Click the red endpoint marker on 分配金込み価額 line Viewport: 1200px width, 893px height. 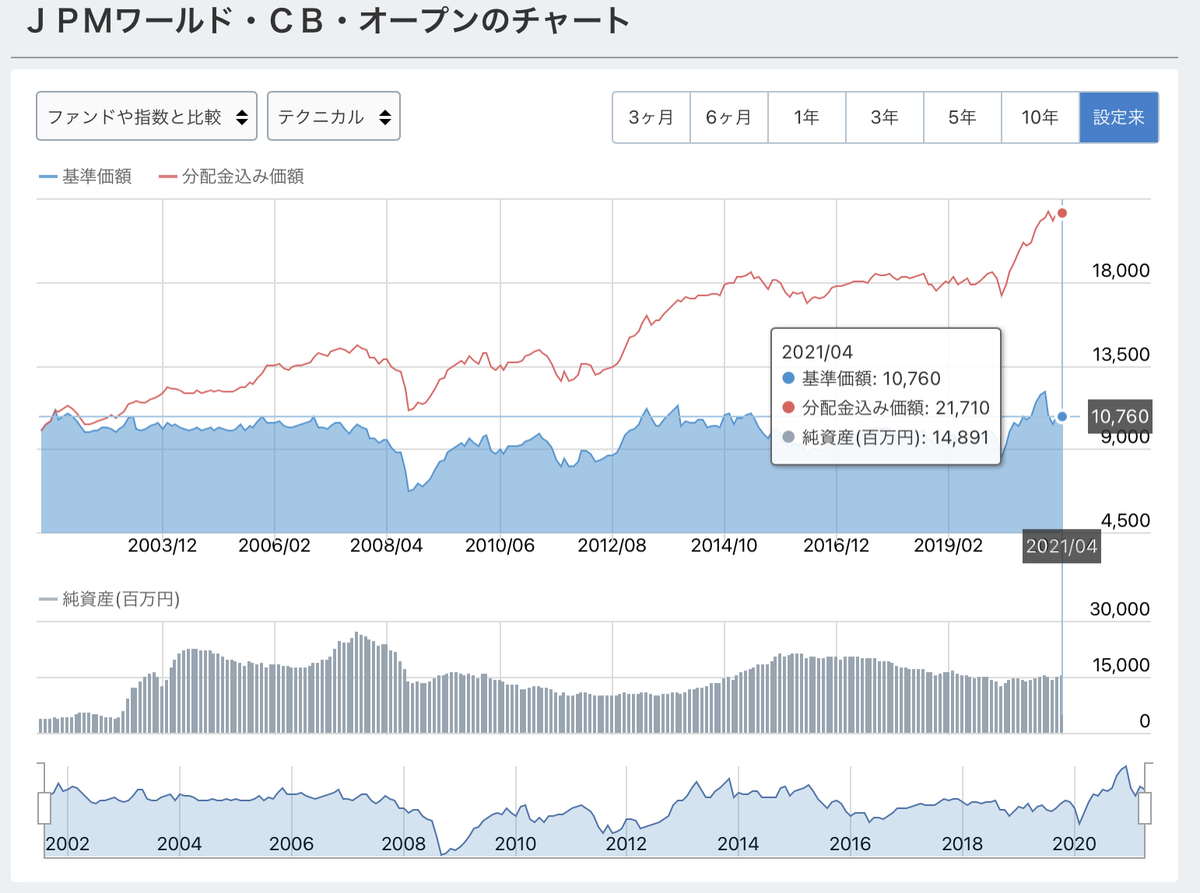[1062, 213]
